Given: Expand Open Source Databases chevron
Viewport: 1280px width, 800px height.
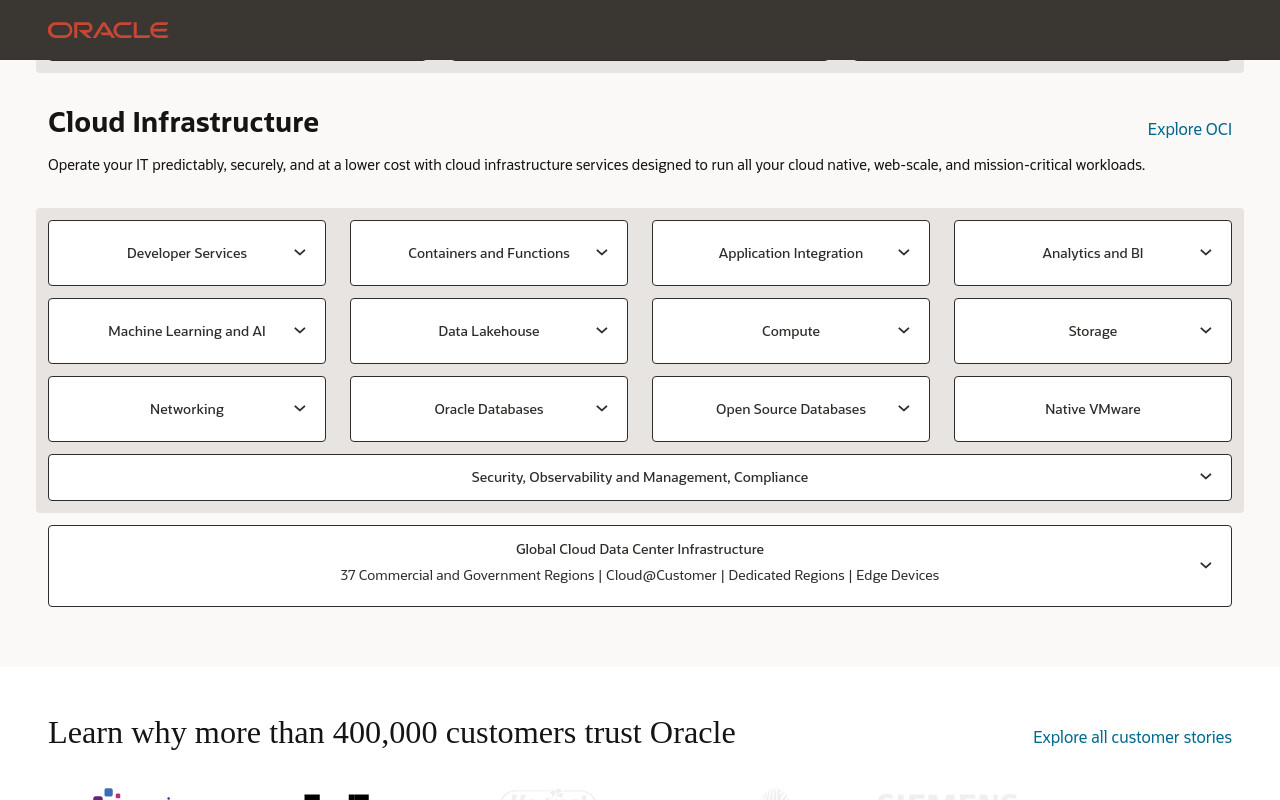Looking at the screenshot, I should point(904,408).
